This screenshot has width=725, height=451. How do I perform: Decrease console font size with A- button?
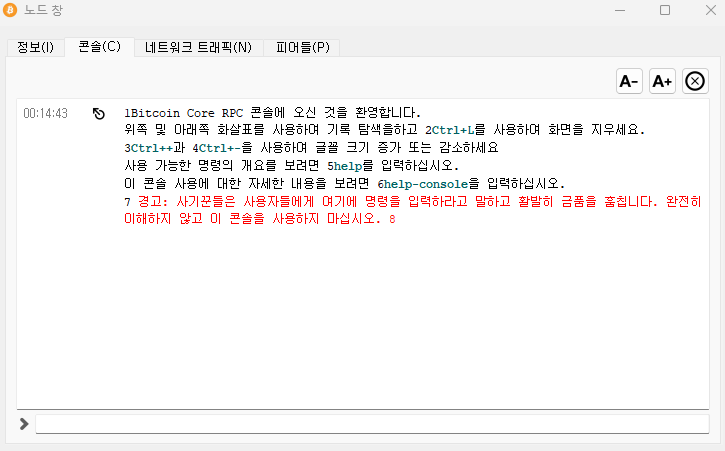[629, 81]
